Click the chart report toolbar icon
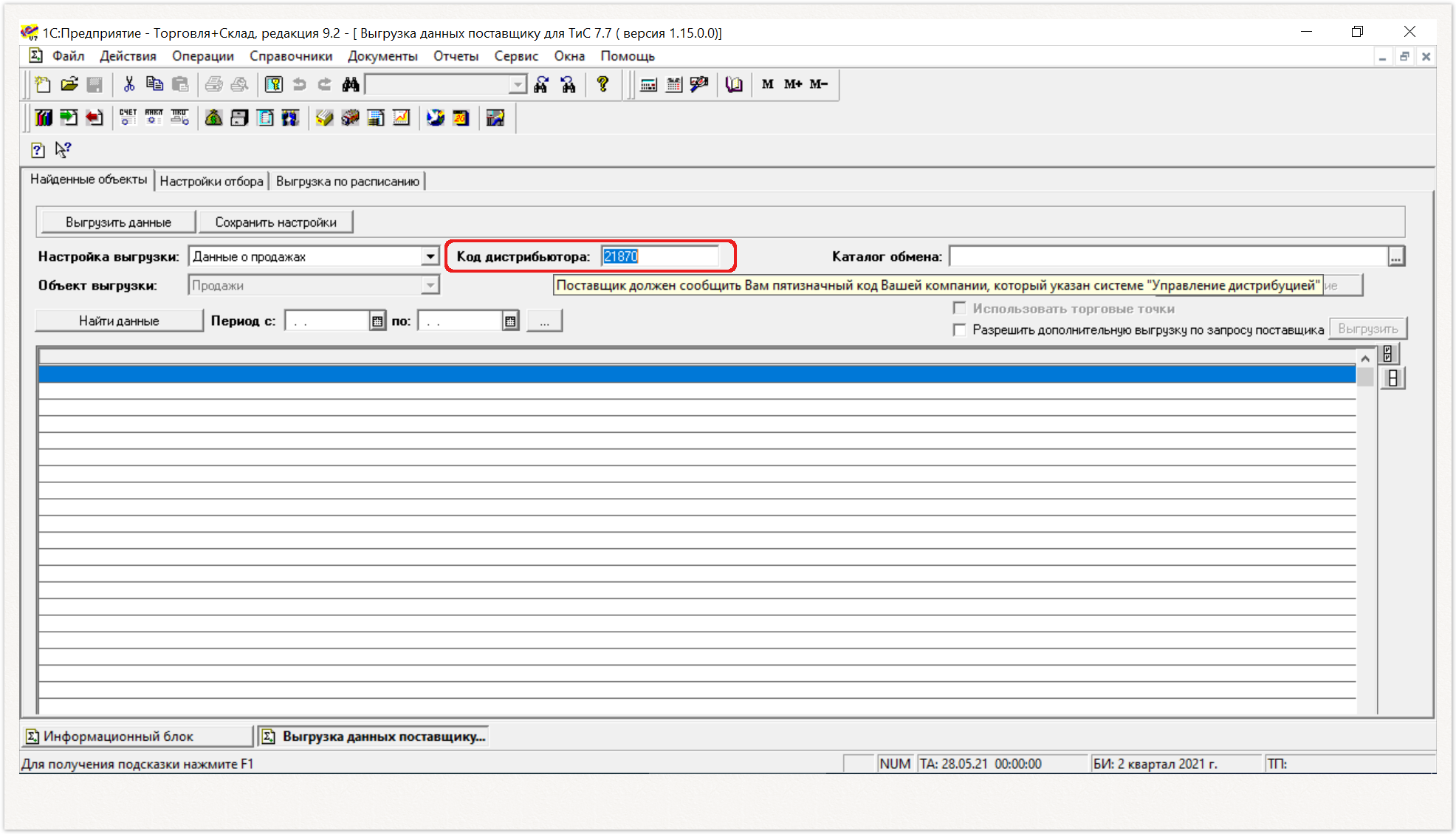Screen dimensions: 1456x834 tap(402, 118)
